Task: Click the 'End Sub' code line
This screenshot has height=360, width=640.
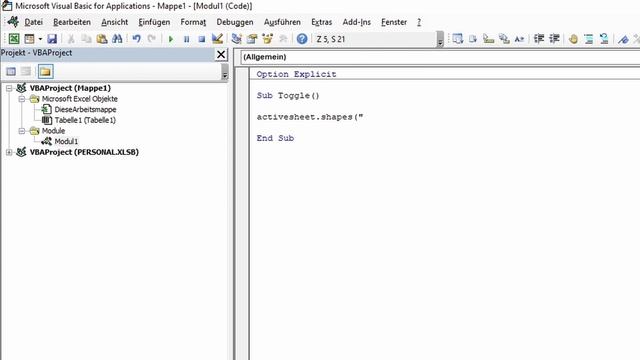Action: 275,138
